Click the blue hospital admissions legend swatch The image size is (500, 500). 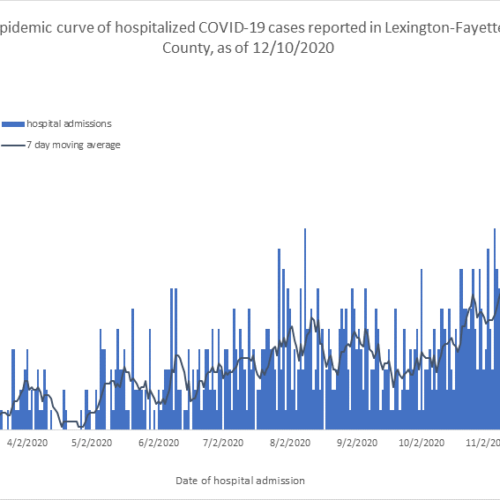(13, 124)
